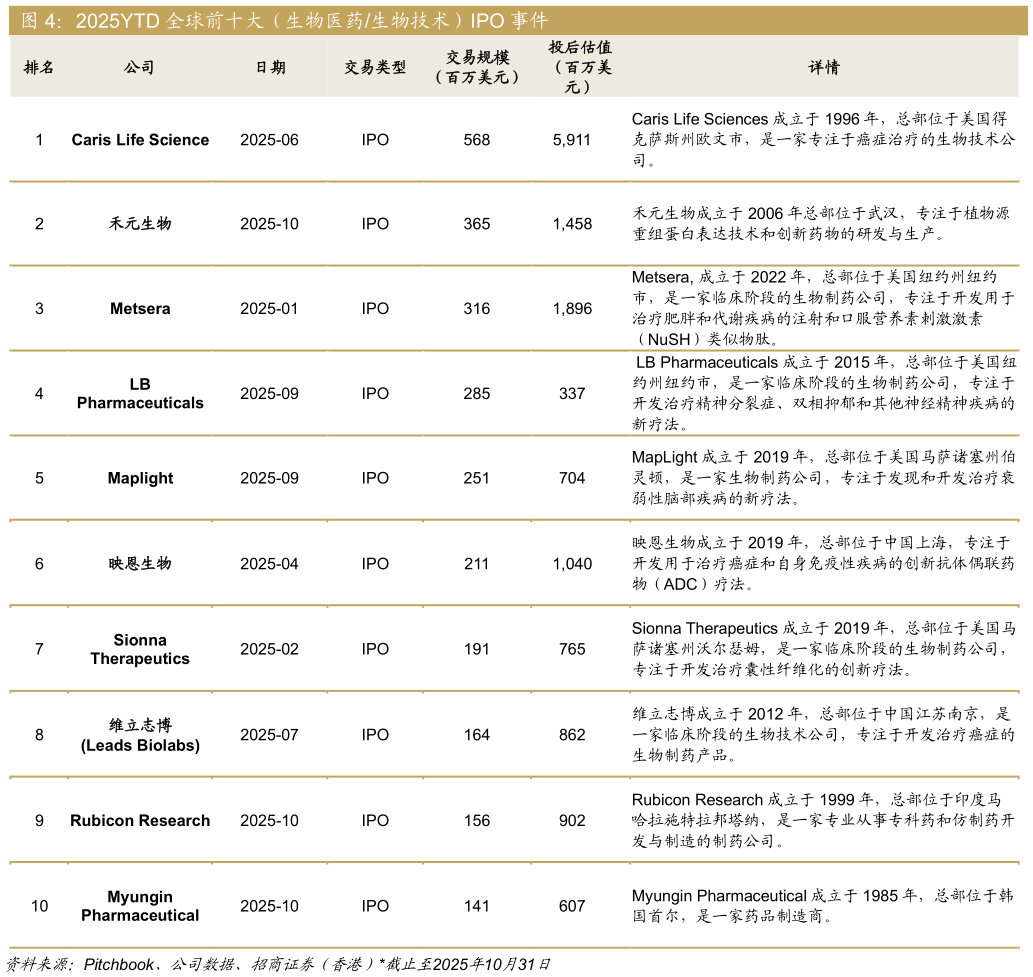Select the 详情 column header
This screenshot has height=977, width=1033.
(825, 67)
